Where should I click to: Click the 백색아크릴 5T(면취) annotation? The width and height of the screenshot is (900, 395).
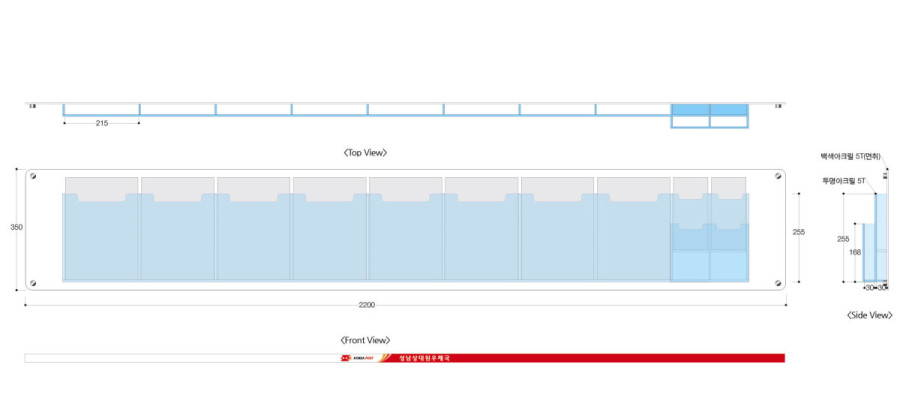[850, 156]
